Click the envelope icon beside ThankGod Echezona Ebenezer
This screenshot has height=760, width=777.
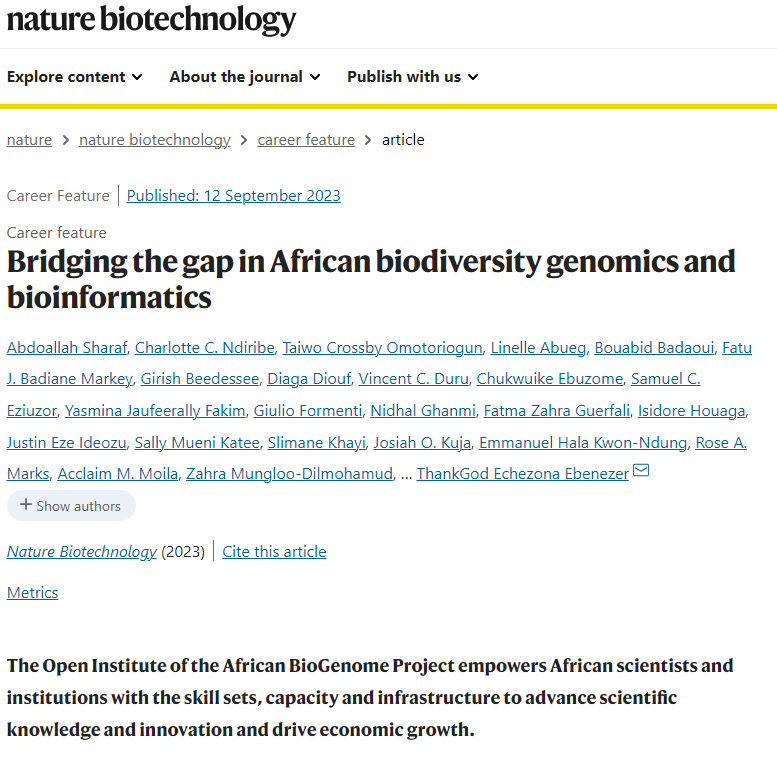[x=642, y=471]
